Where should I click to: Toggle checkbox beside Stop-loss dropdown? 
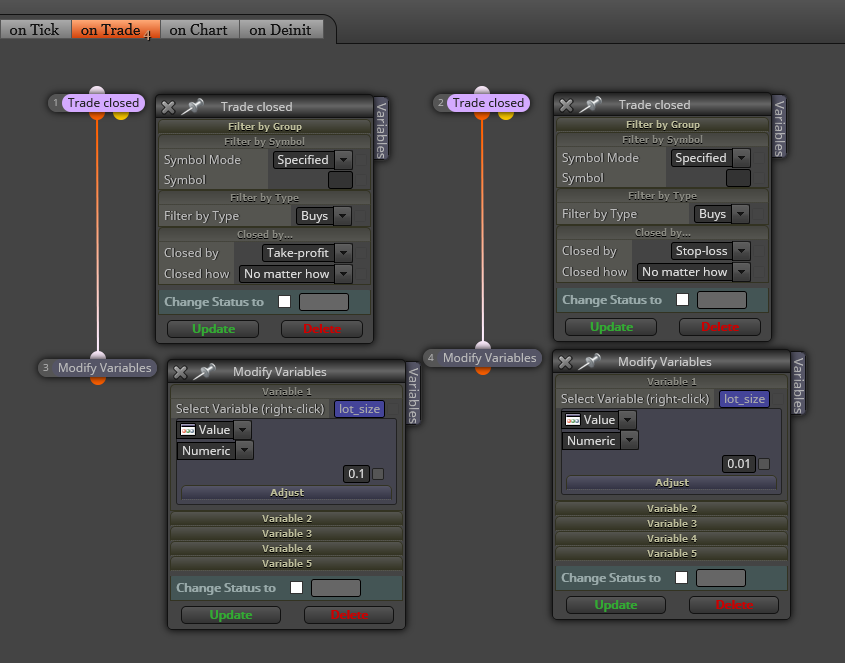(759, 251)
